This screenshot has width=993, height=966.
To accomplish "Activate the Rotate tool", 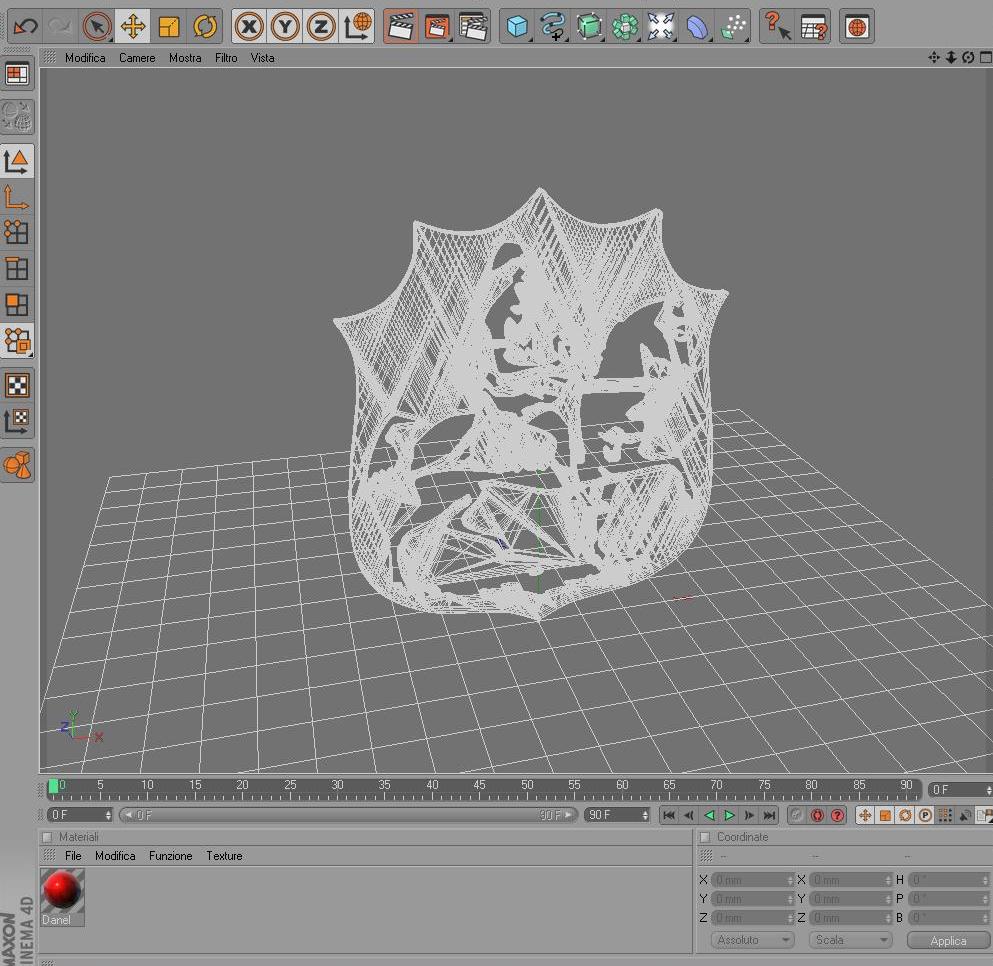I will click(x=205, y=27).
